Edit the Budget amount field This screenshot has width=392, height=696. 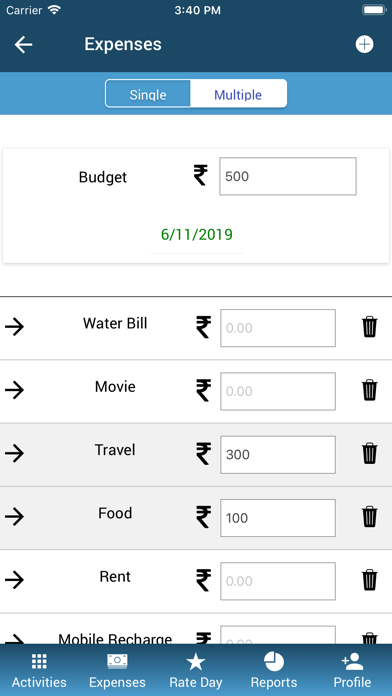tap(288, 176)
